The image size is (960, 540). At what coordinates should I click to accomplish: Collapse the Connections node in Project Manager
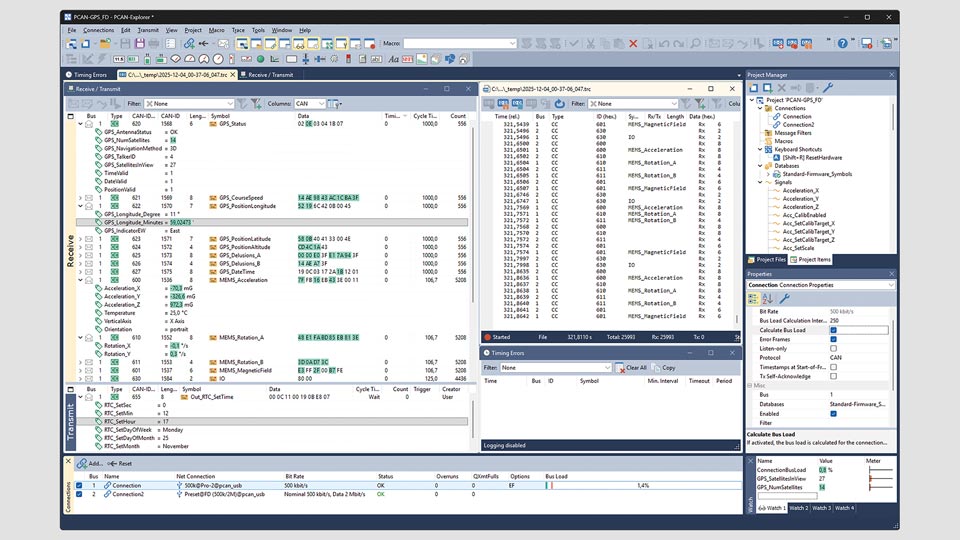[760, 108]
